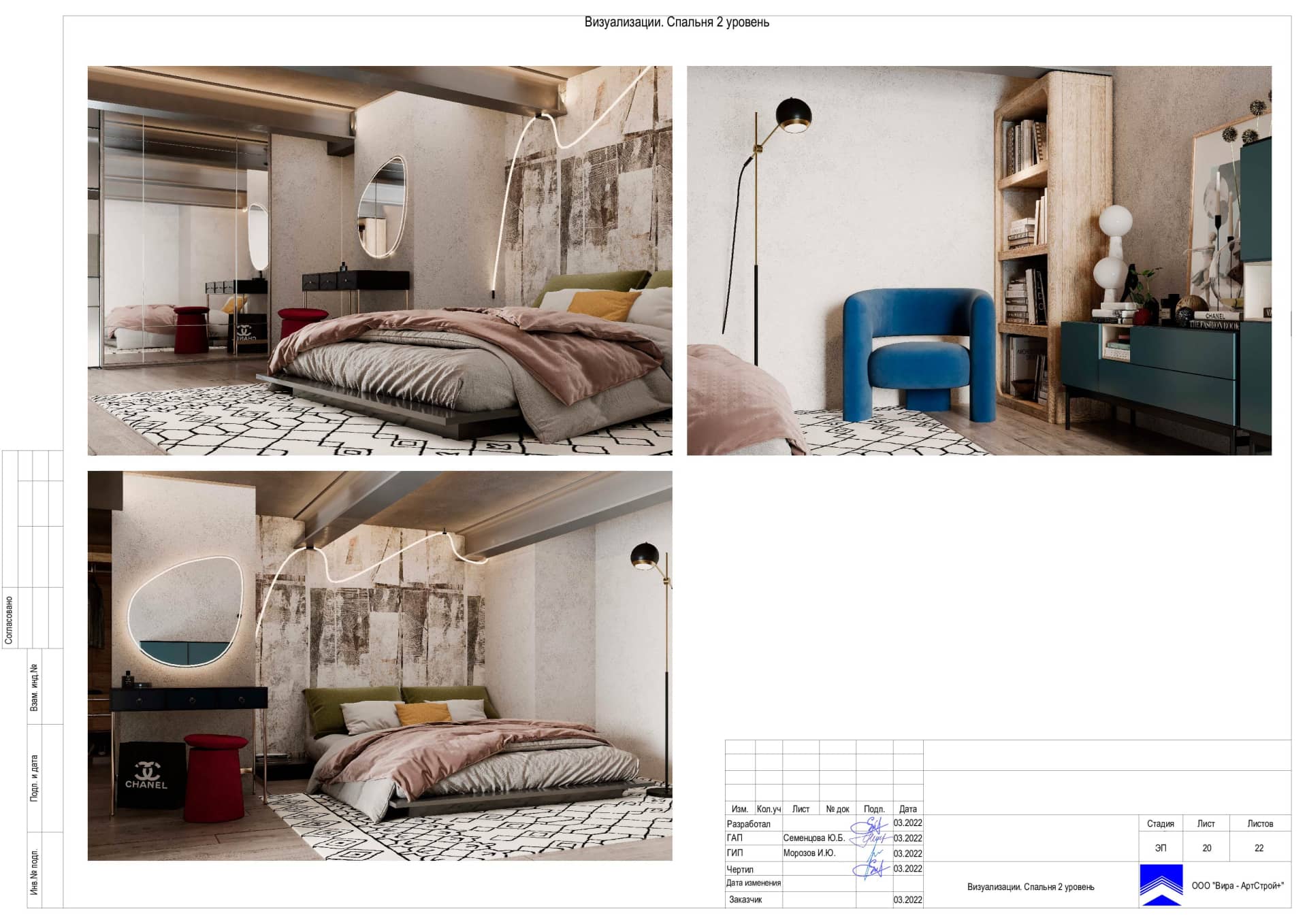Click the 'Кол.уч' column header
This screenshot has width=1307, height=924.
pos(769,809)
